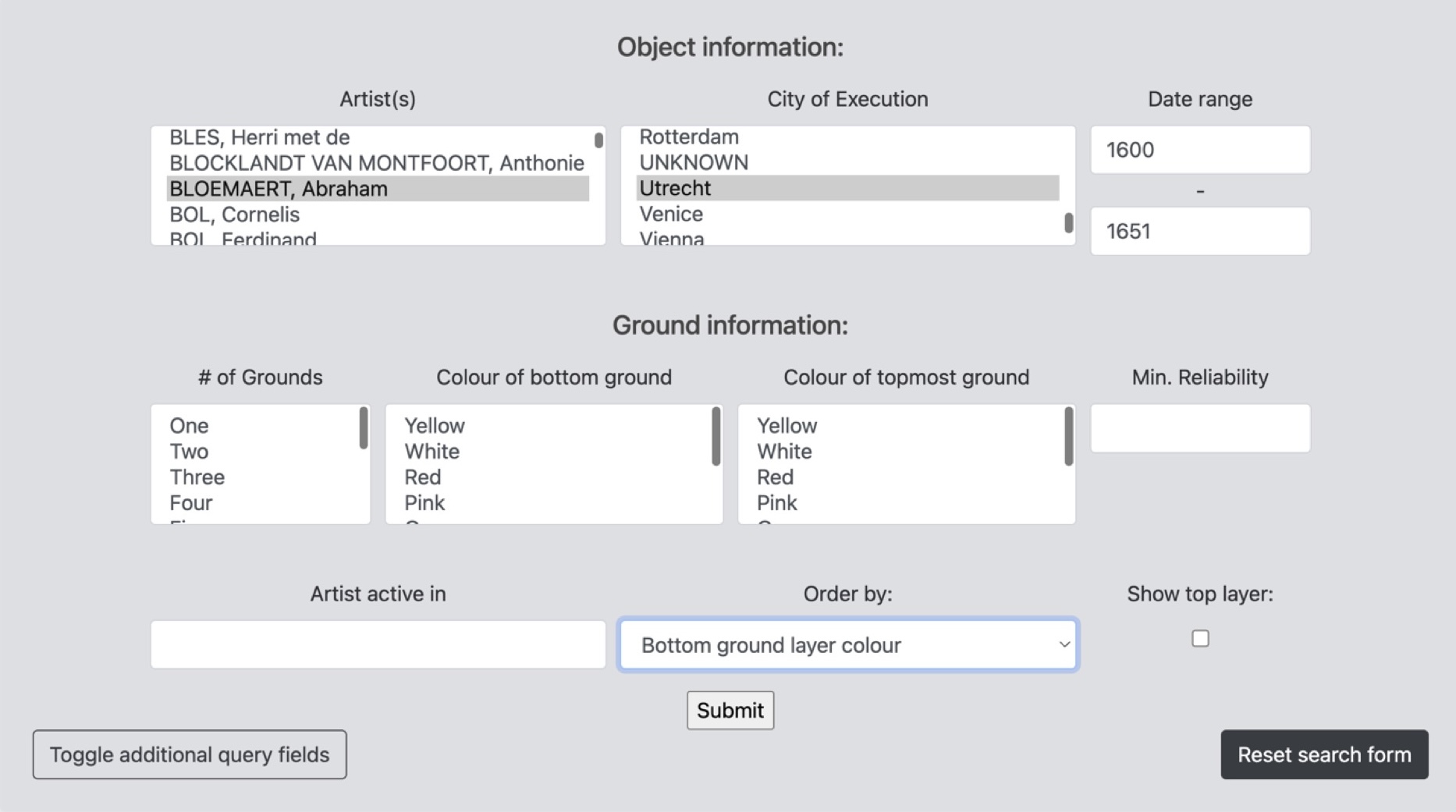The height and width of the screenshot is (812, 1456).
Task: Click the end year field showing 1651
Action: coord(1199,231)
